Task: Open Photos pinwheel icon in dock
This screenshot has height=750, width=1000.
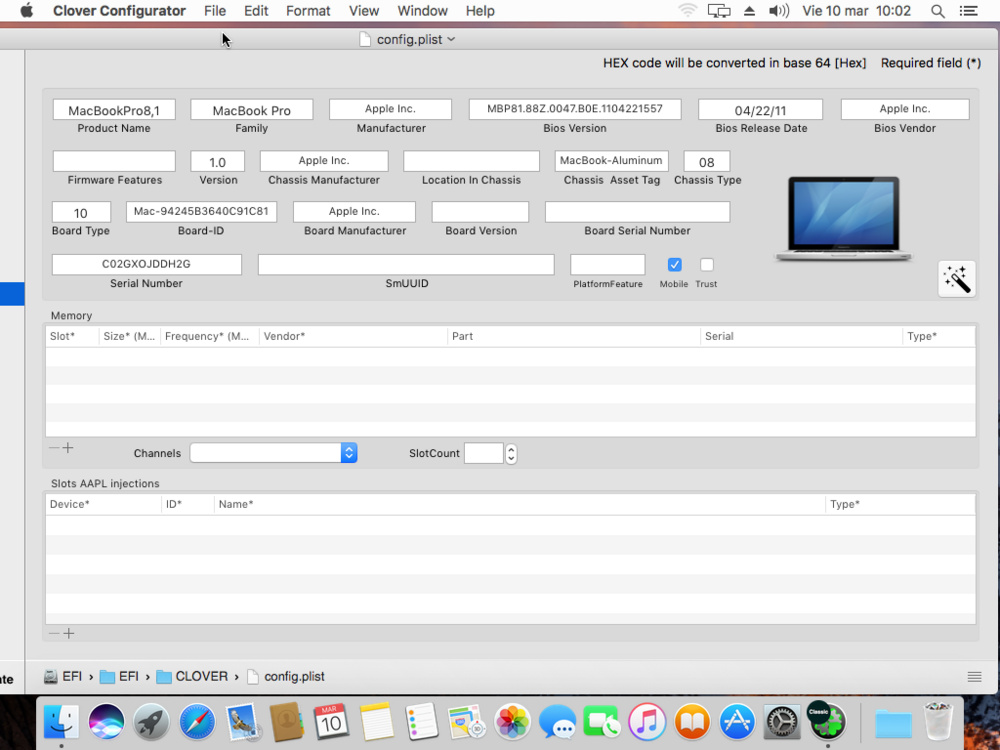Action: tap(512, 722)
